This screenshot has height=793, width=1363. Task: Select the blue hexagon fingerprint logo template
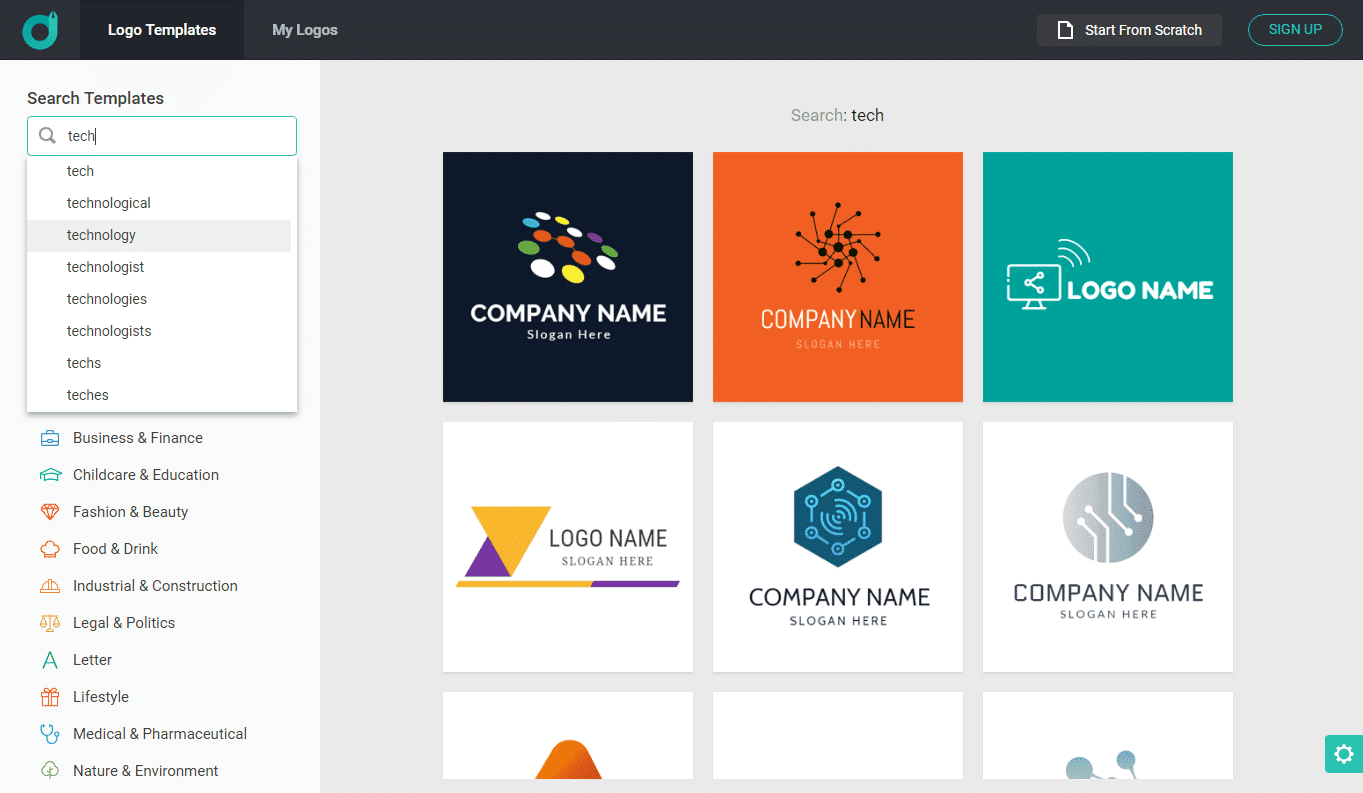[x=838, y=547]
